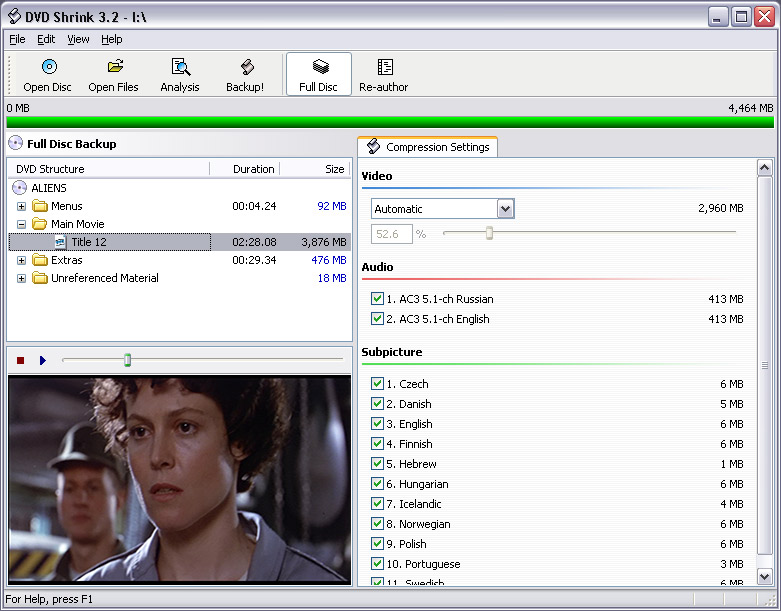The image size is (781, 611).
Task: Play the video preview
Action: coord(43,360)
